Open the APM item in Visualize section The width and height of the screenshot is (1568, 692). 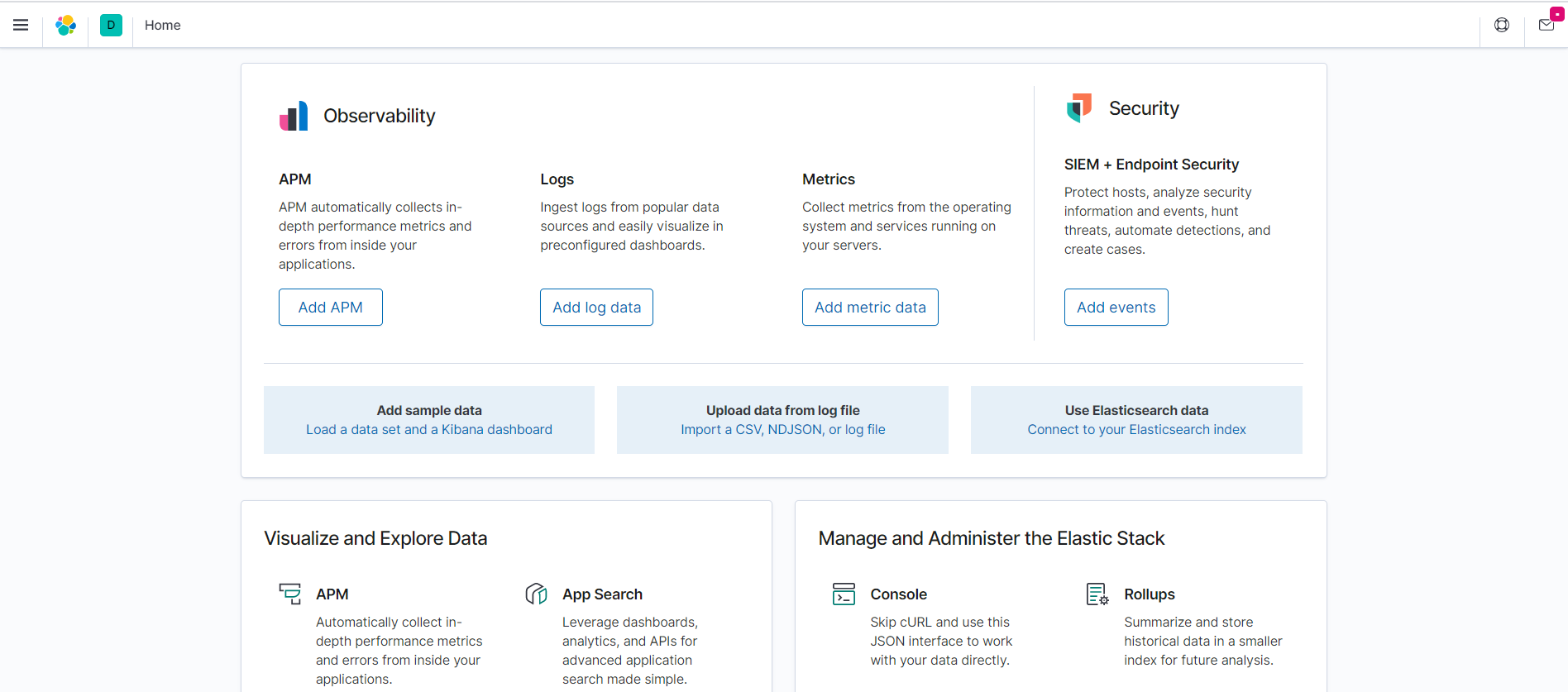(x=332, y=594)
